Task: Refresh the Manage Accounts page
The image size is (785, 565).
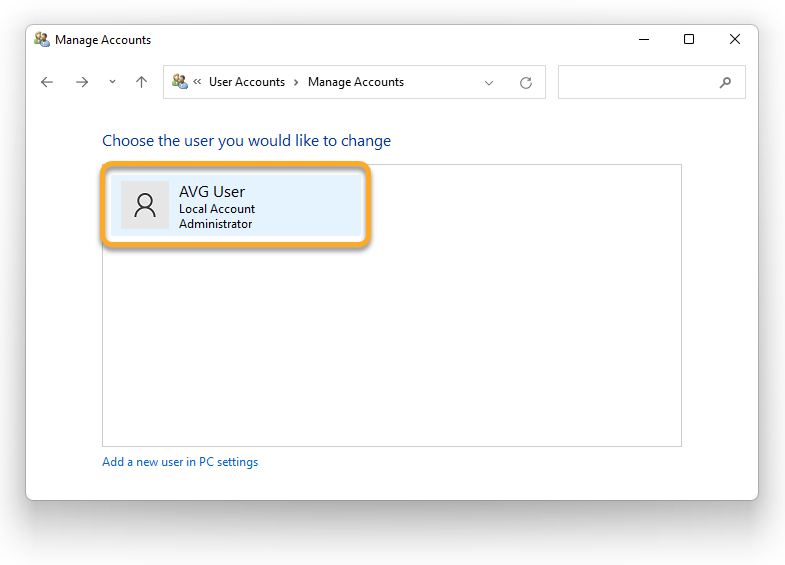Action: 526,83
